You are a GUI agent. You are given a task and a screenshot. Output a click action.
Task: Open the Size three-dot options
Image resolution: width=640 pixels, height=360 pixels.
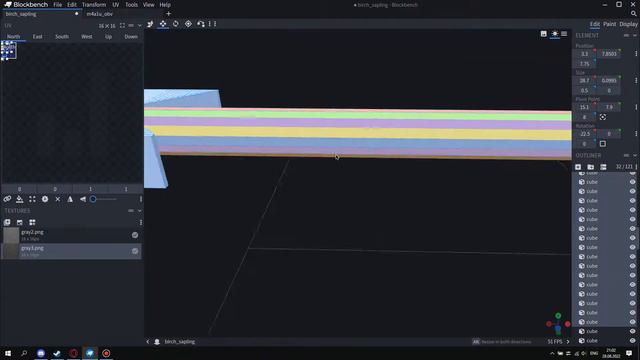pyautogui.click(x=636, y=80)
